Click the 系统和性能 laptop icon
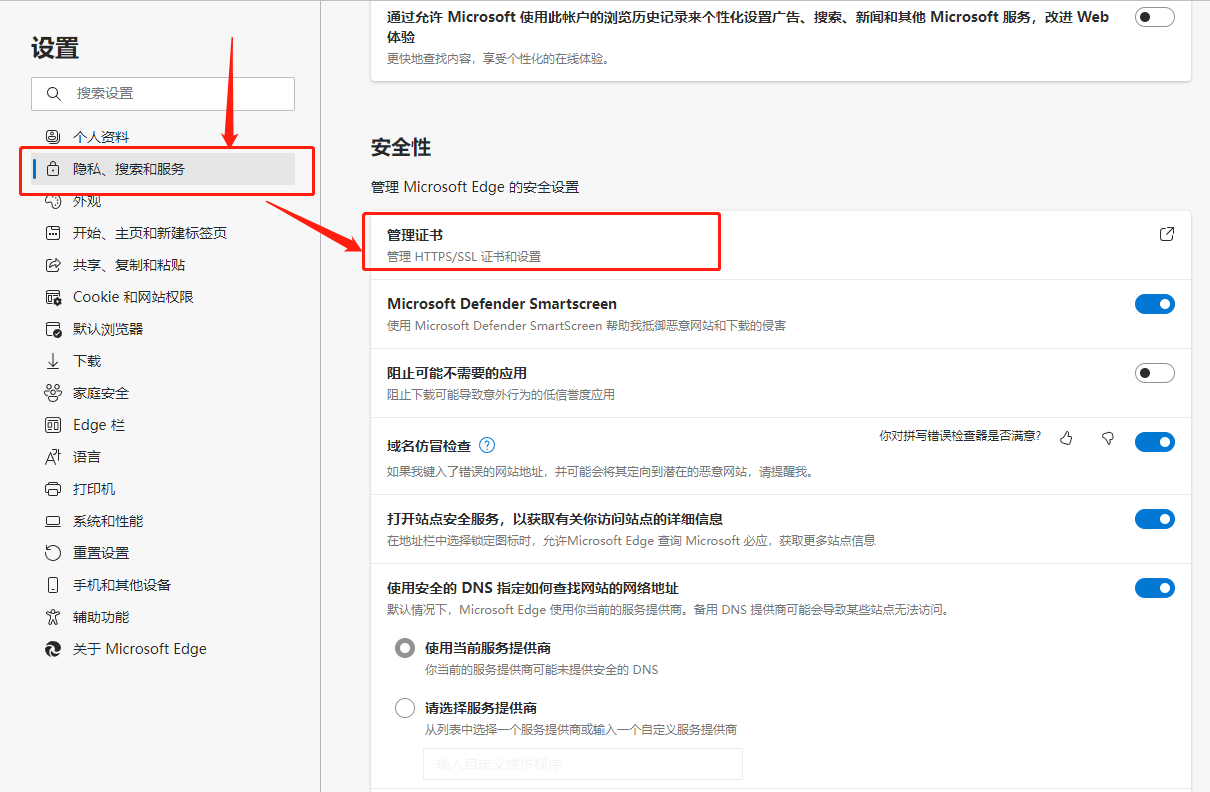 click(53, 521)
